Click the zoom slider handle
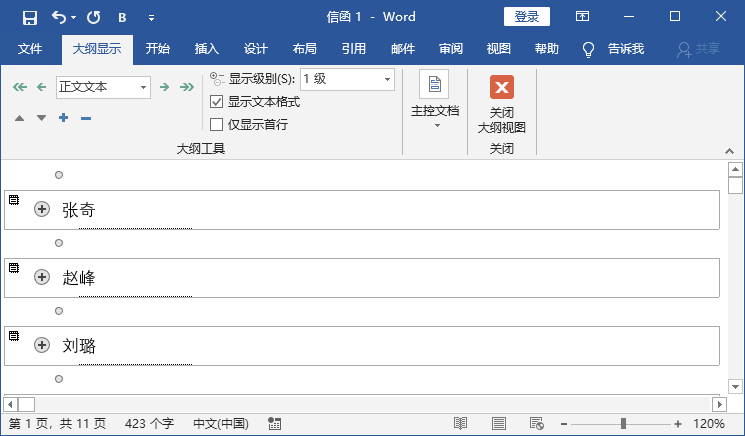Viewport: 745px width, 436px height. (623, 424)
